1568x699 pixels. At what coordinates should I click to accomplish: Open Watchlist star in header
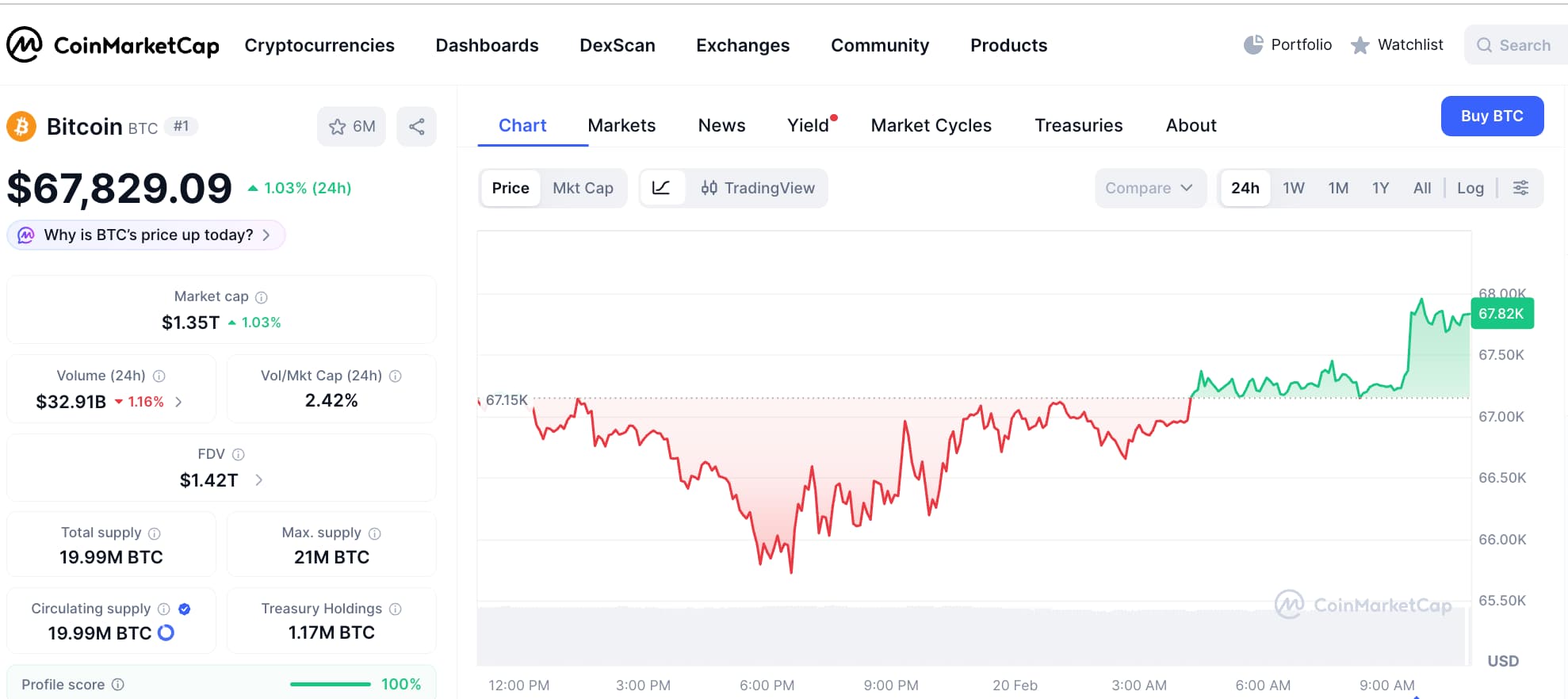point(1360,45)
